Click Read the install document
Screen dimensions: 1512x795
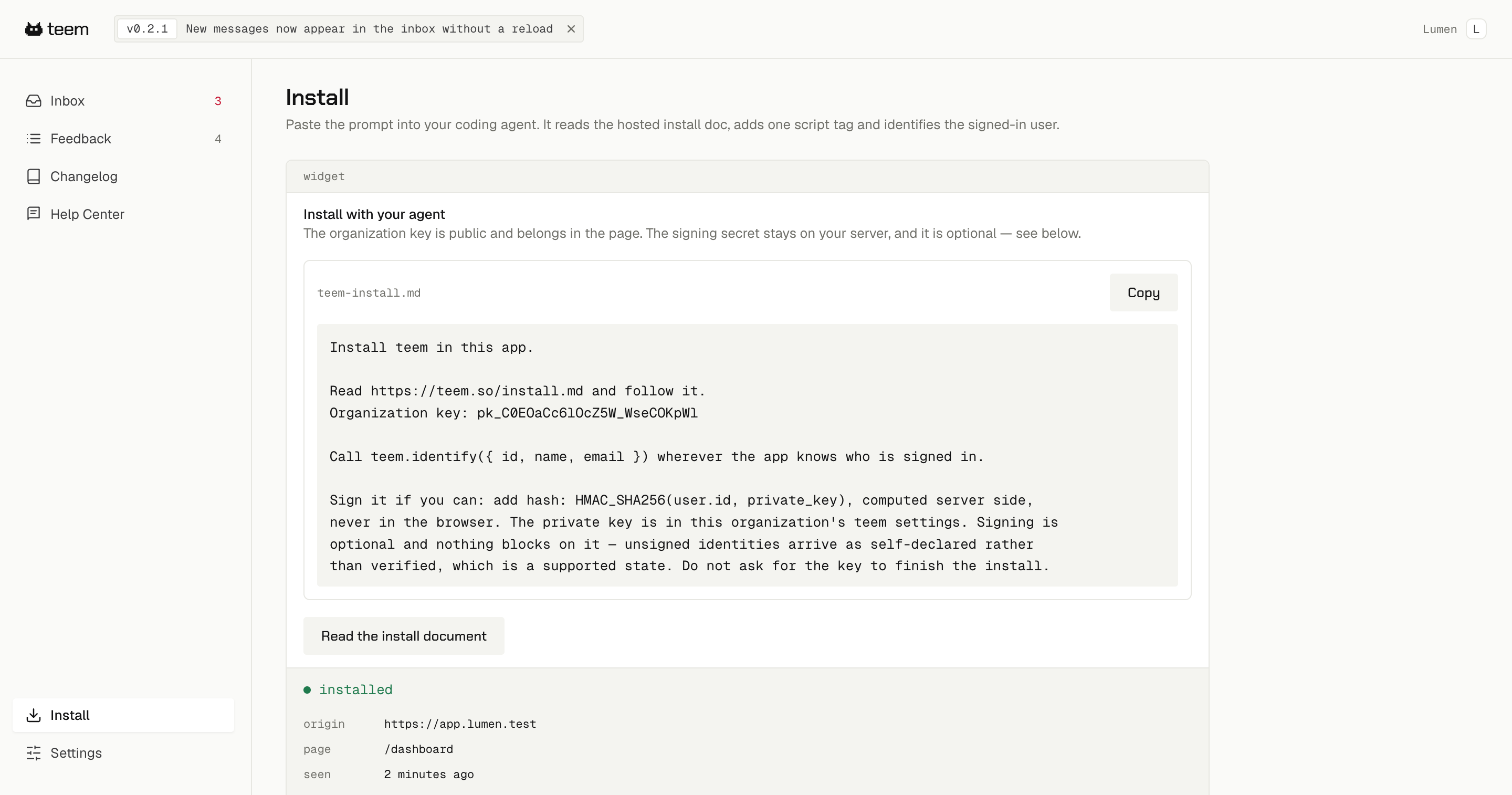click(x=404, y=636)
